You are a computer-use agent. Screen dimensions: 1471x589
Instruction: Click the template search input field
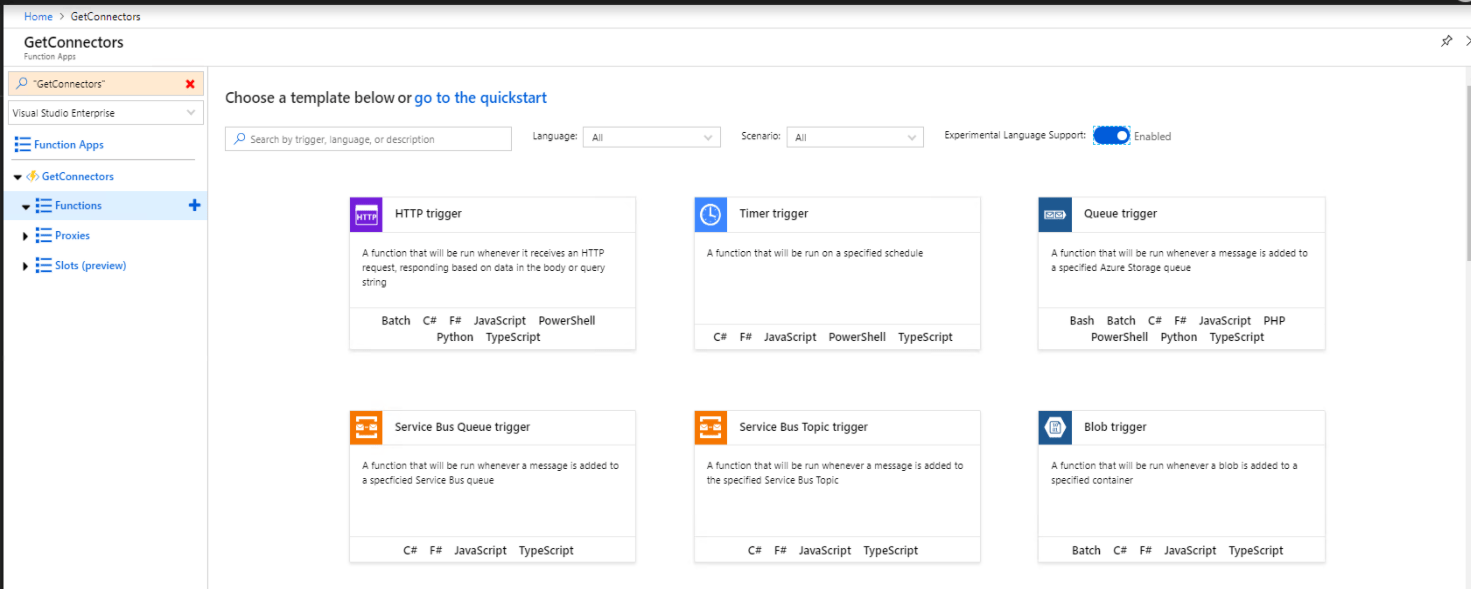click(368, 139)
